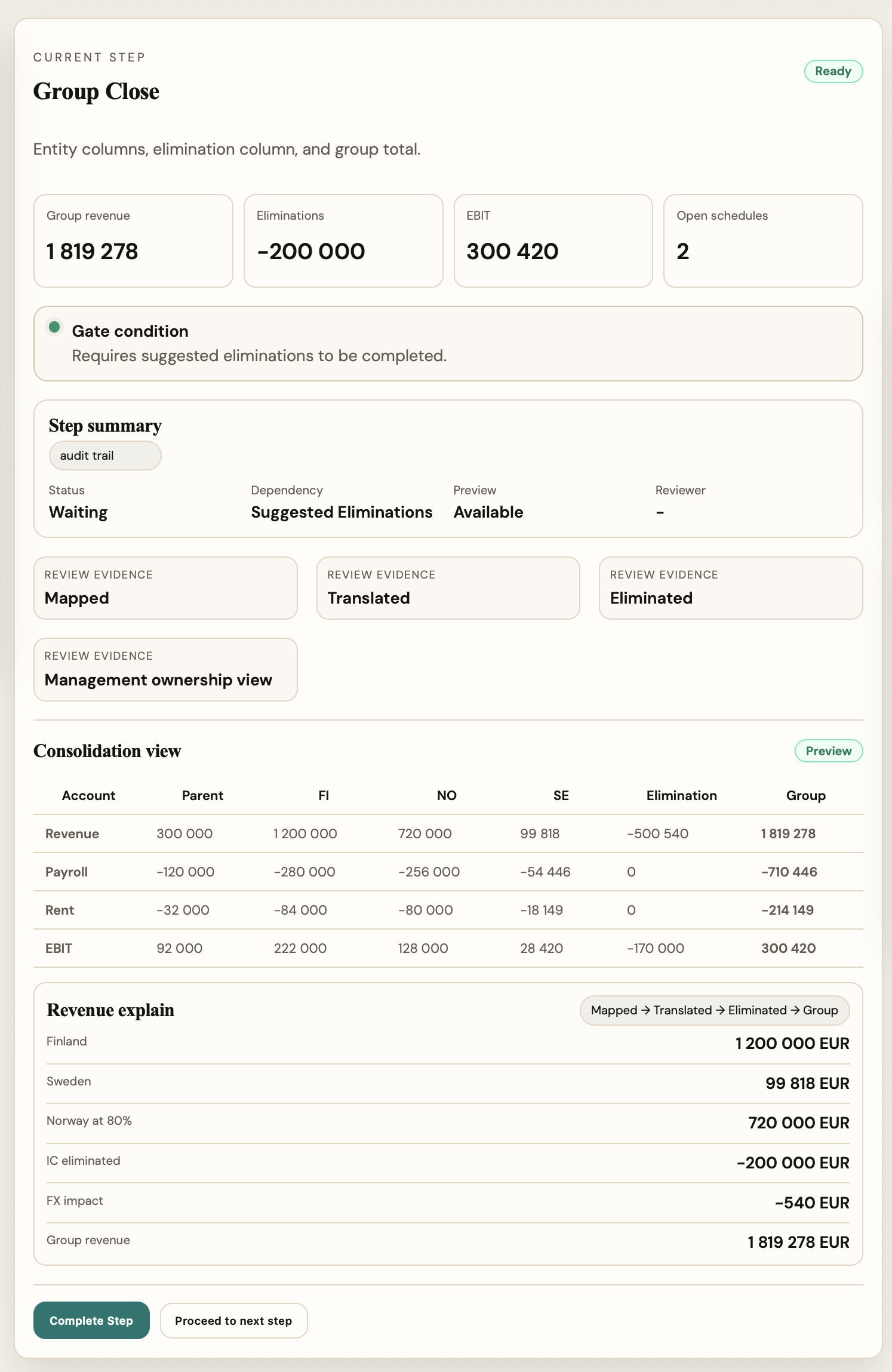The width and height of the screenshot is (892, 1372).
Task: Open the Mapped review evidence card
Action: [x=165, y=588]
